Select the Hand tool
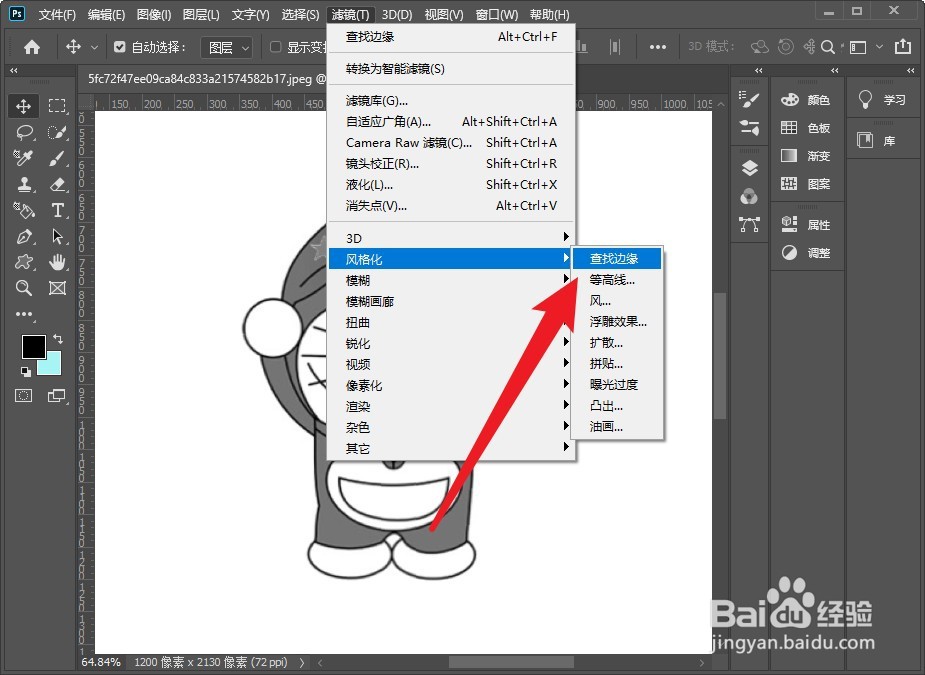The image size is (925, 675). (x=57, y=262)
